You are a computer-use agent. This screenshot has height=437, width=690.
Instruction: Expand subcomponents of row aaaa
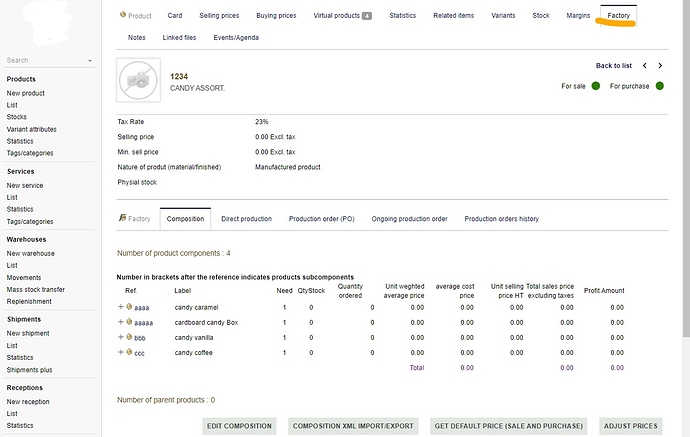coord(121,307)
